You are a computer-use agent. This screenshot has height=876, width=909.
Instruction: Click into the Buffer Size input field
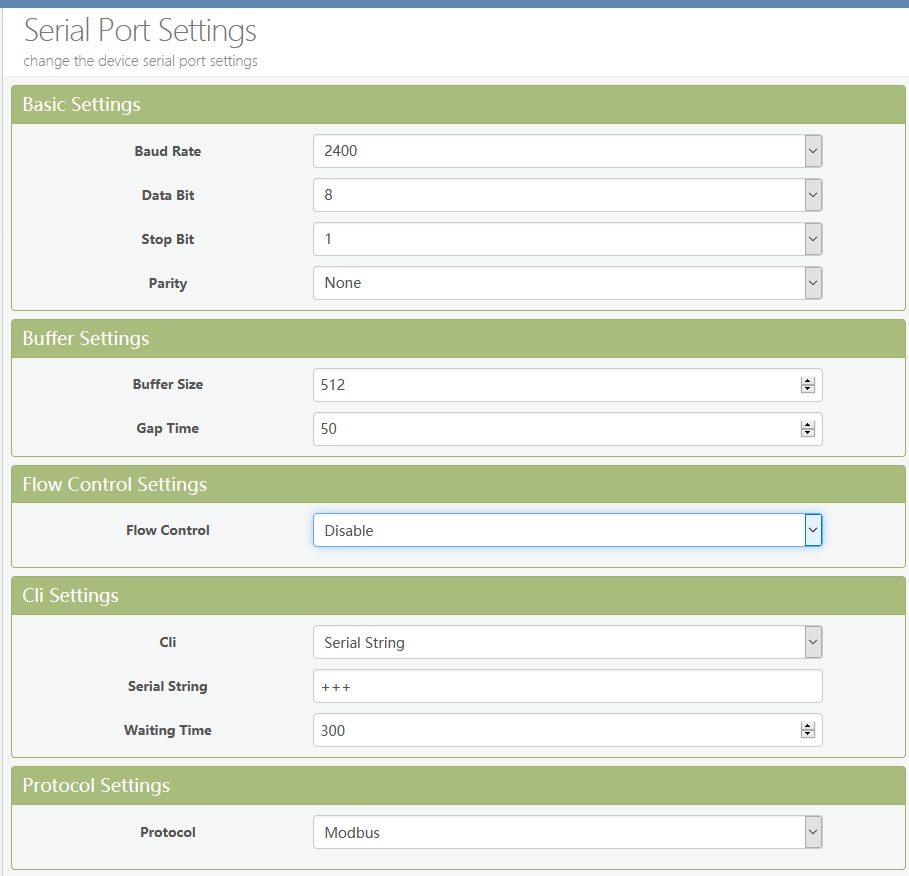(550, 385)
